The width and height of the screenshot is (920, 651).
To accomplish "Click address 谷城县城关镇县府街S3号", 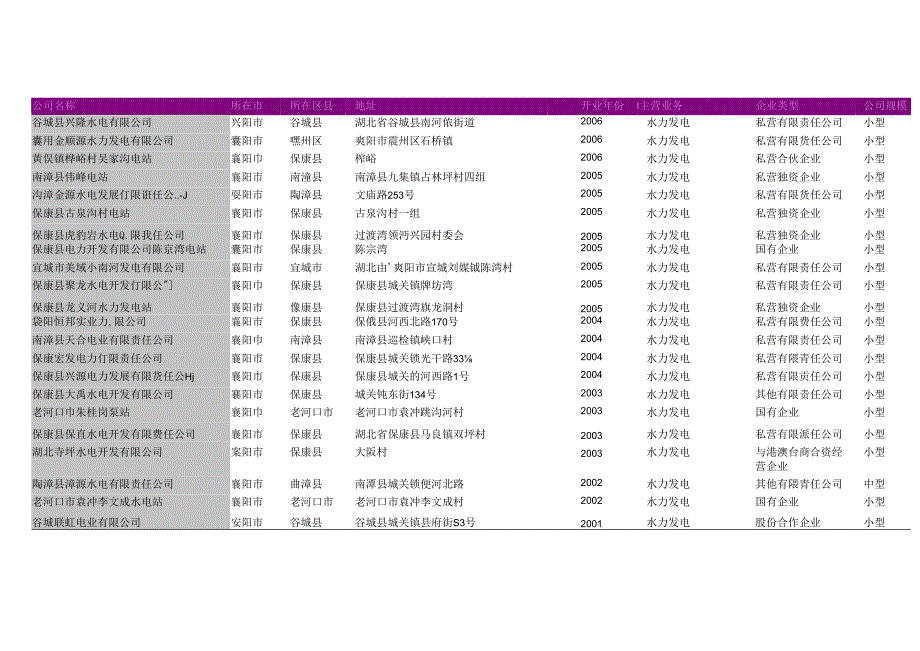I will (x=415, y=522).
